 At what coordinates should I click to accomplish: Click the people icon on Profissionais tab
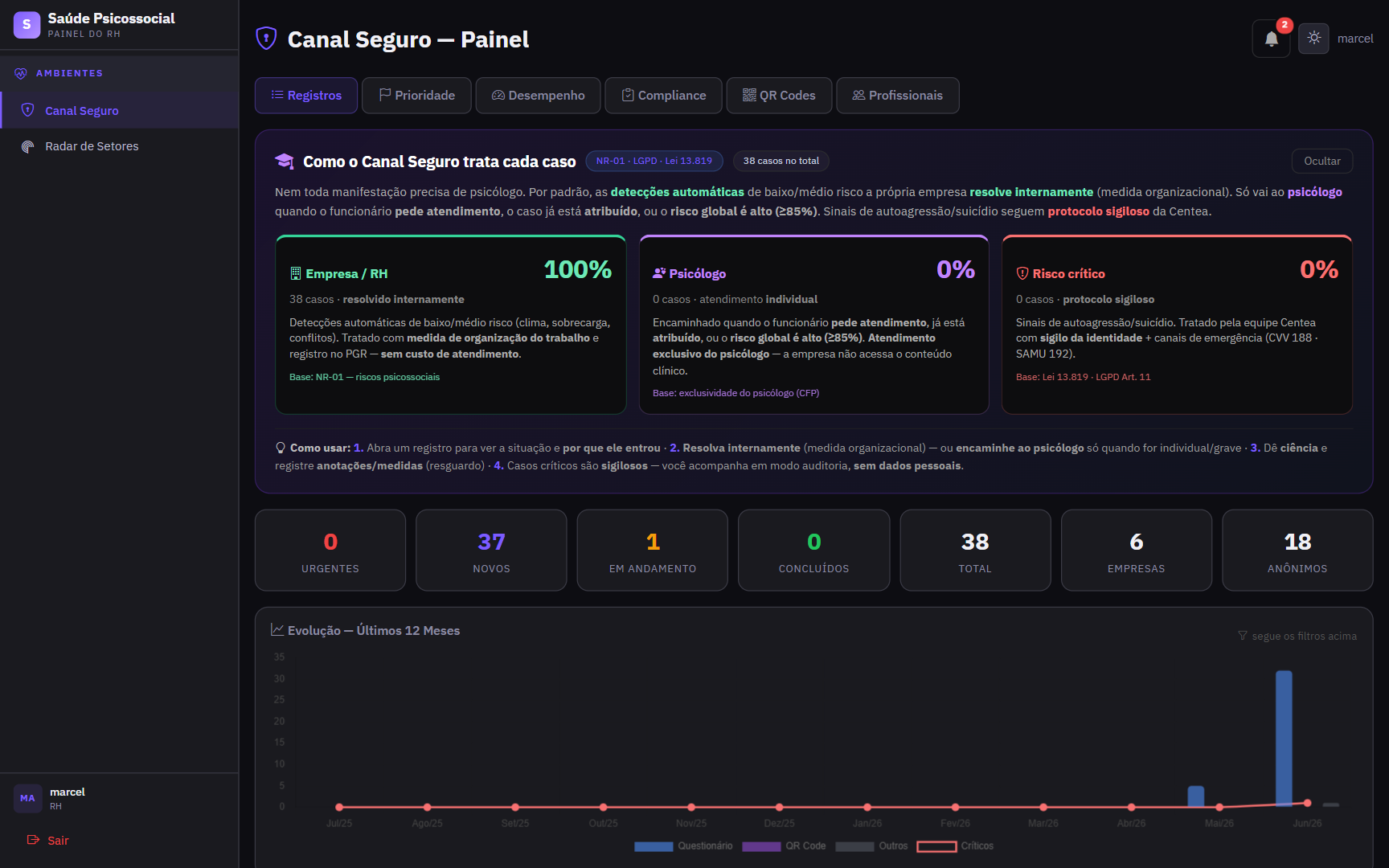(858, 95)
